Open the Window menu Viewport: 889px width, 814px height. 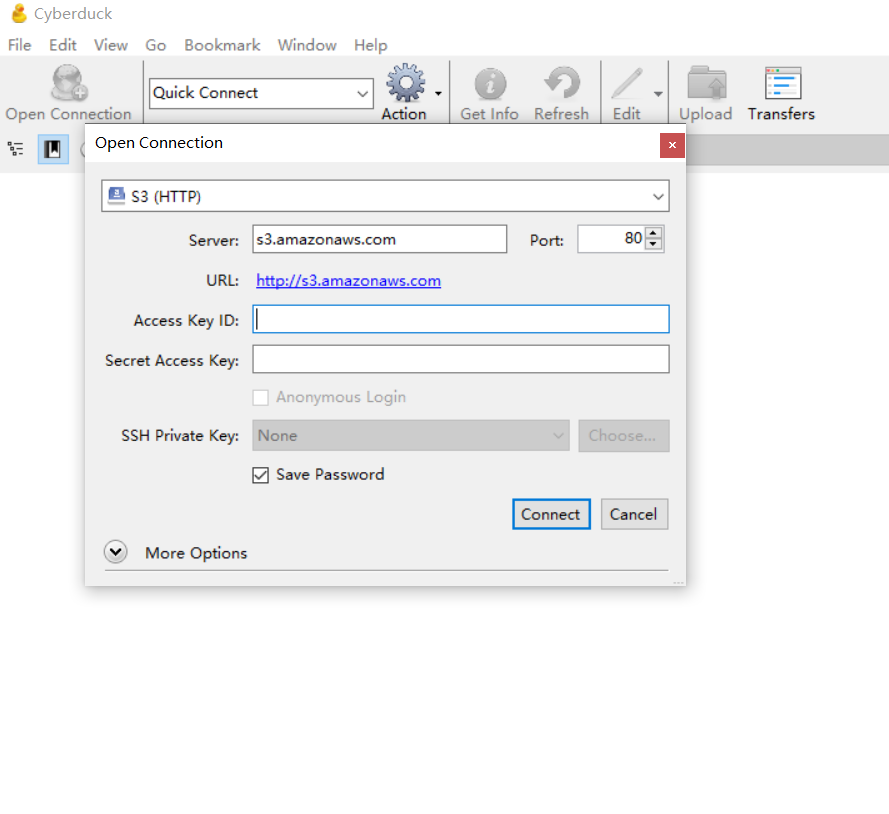coord(307,45)
